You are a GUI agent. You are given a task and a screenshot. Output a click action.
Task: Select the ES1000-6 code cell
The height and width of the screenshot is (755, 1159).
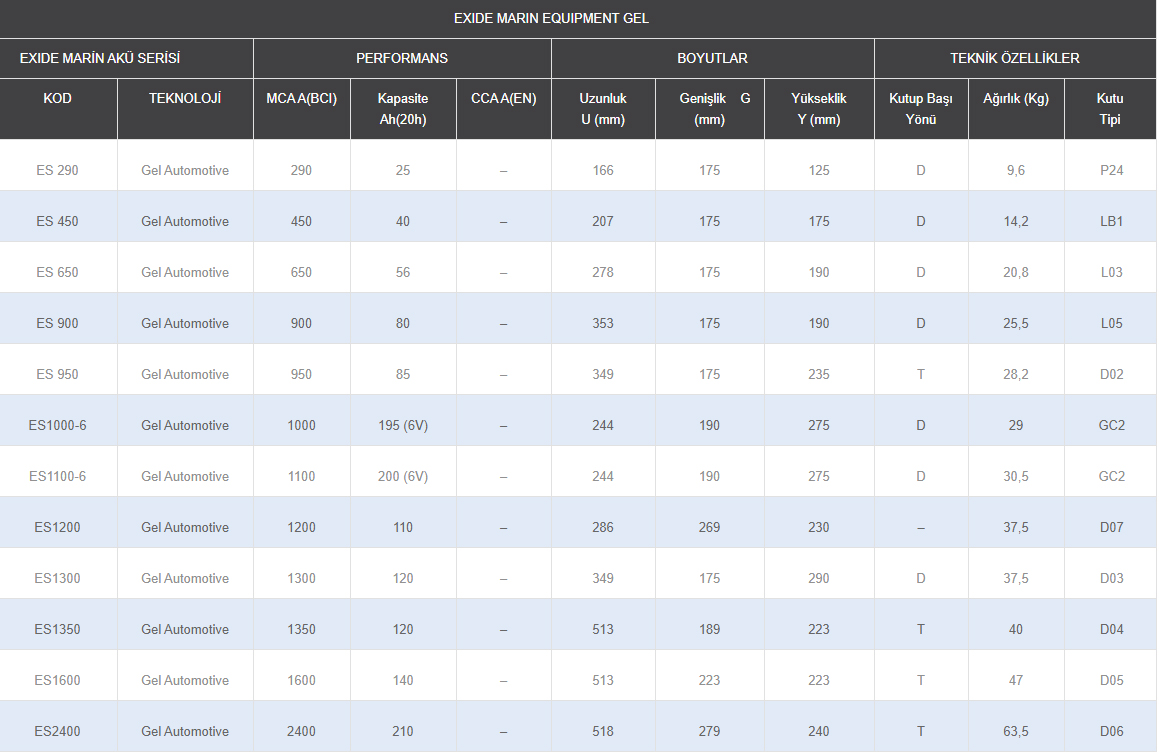(x=58, y=425)
